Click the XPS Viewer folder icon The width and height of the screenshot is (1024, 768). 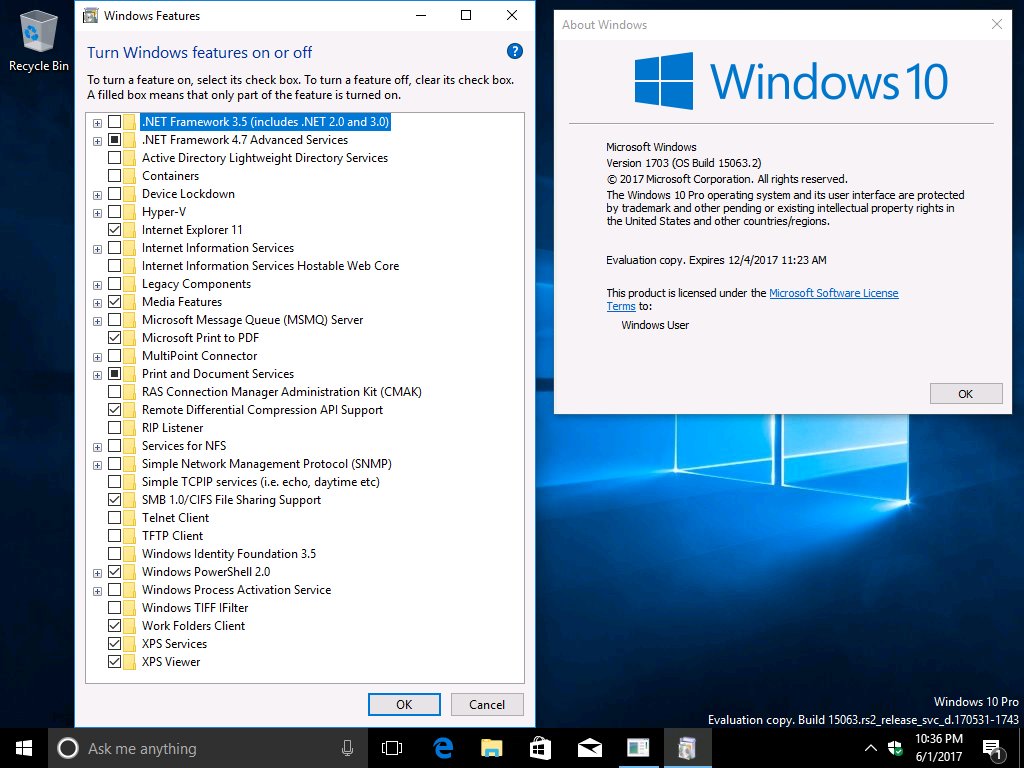point(130,662)
